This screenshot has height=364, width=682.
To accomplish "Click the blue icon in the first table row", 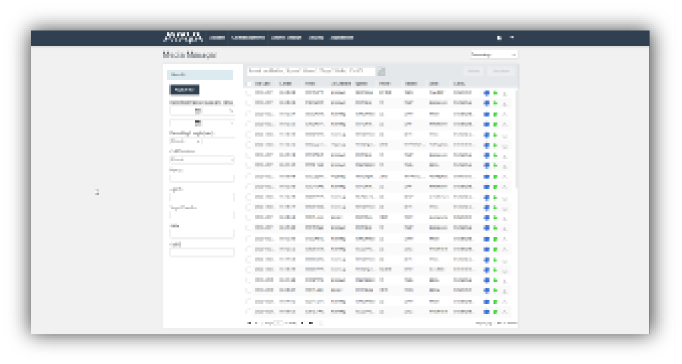I will [486, 93].
